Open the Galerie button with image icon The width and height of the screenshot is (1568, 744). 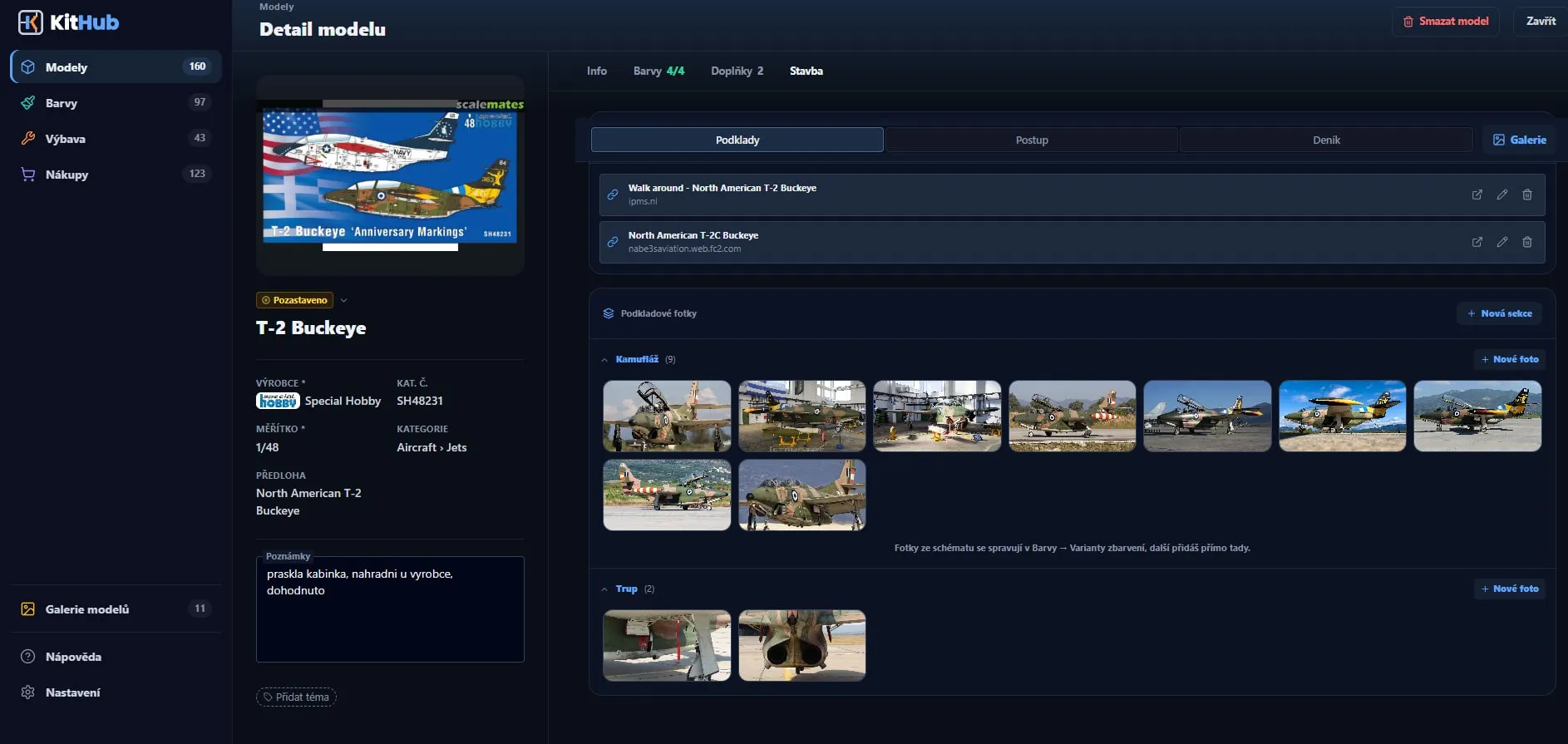point(1519,140)
